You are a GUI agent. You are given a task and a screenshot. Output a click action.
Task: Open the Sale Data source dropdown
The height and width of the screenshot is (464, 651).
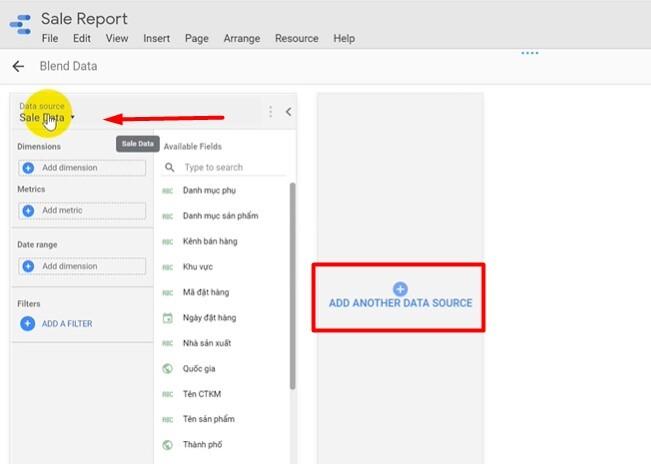pyautogui.click(x=47, y=117)
